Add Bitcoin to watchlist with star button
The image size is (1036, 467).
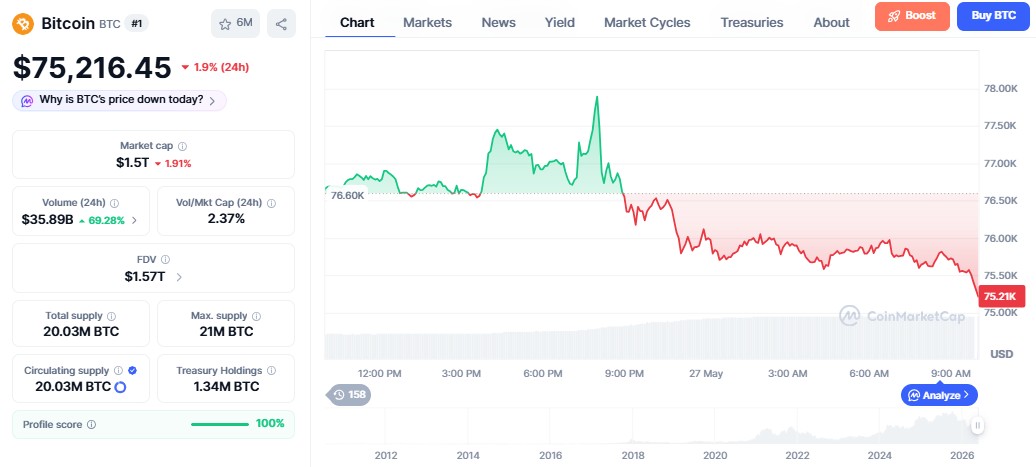click(235, 24)
